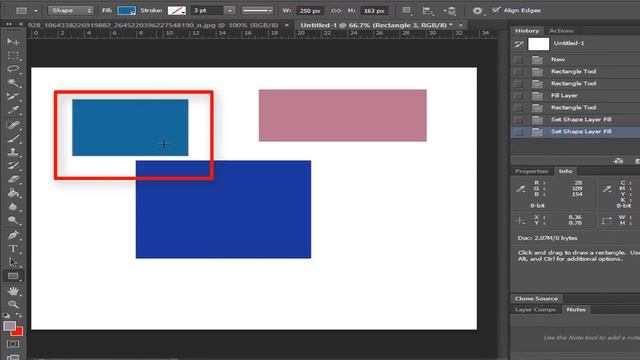Select the Magic Wand tool
Image resolution: width=640 pixels, height=360 pixels.
click(x=13, y=82)
